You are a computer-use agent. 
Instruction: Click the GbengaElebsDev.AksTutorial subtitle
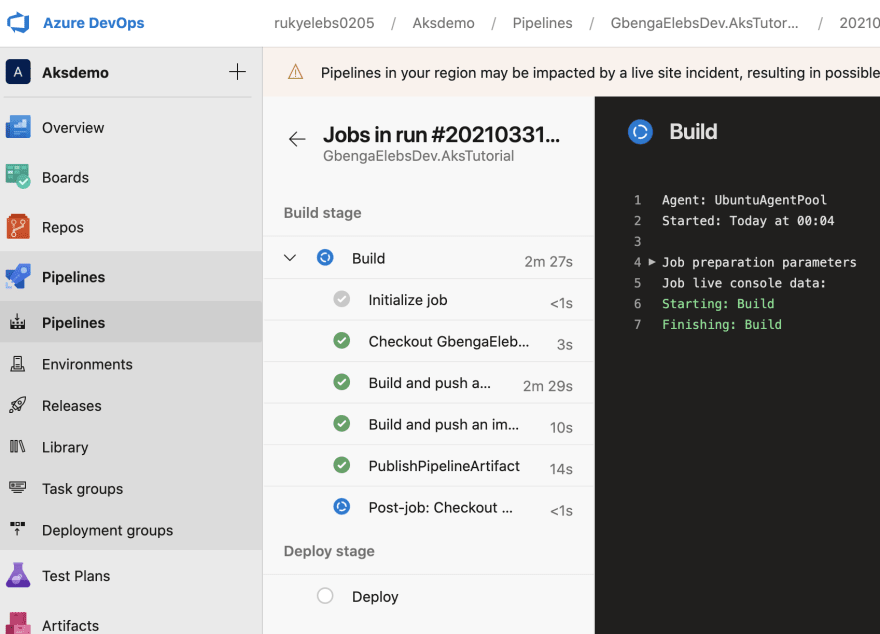[418, 156]
